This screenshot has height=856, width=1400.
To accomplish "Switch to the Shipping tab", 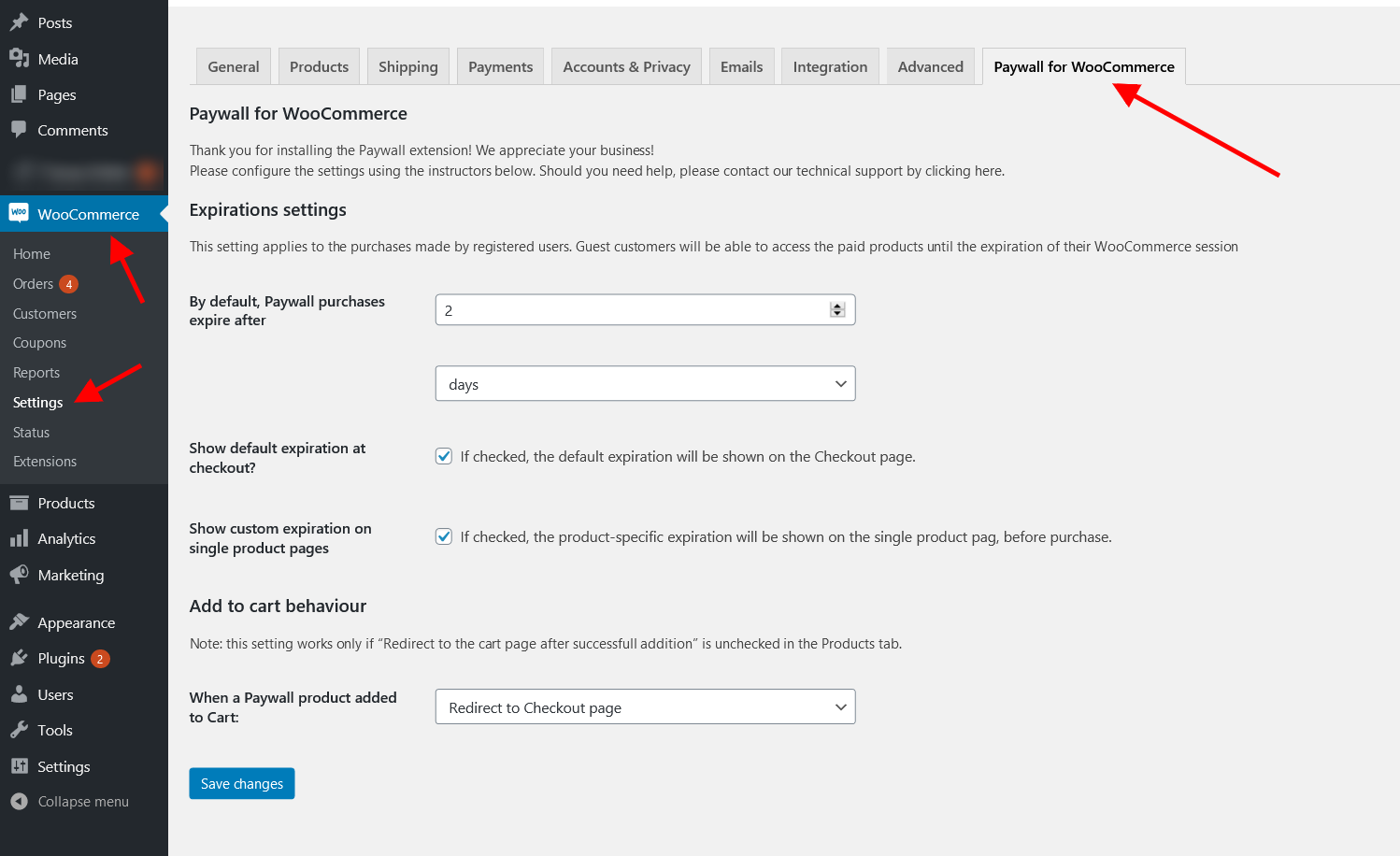I will click(407, 67).
